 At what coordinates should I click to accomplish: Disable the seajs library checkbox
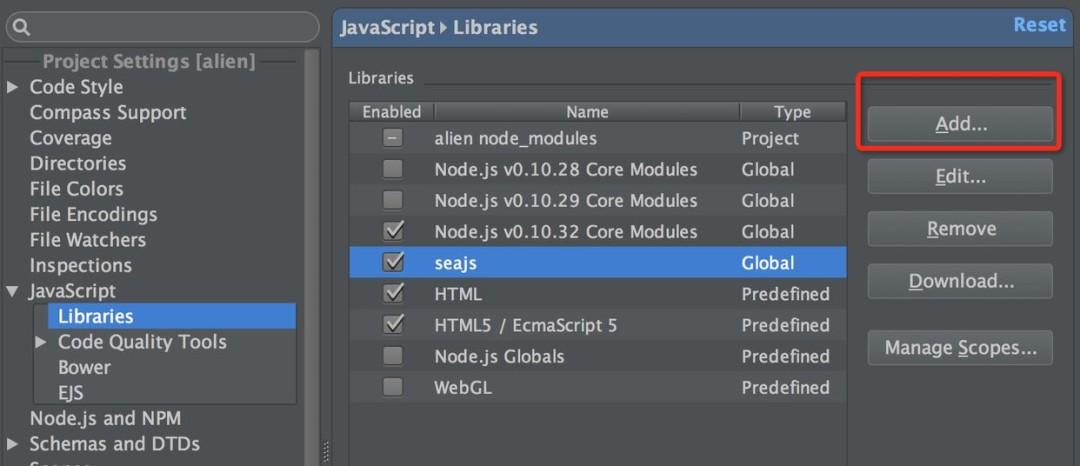[x=393, y=263]
